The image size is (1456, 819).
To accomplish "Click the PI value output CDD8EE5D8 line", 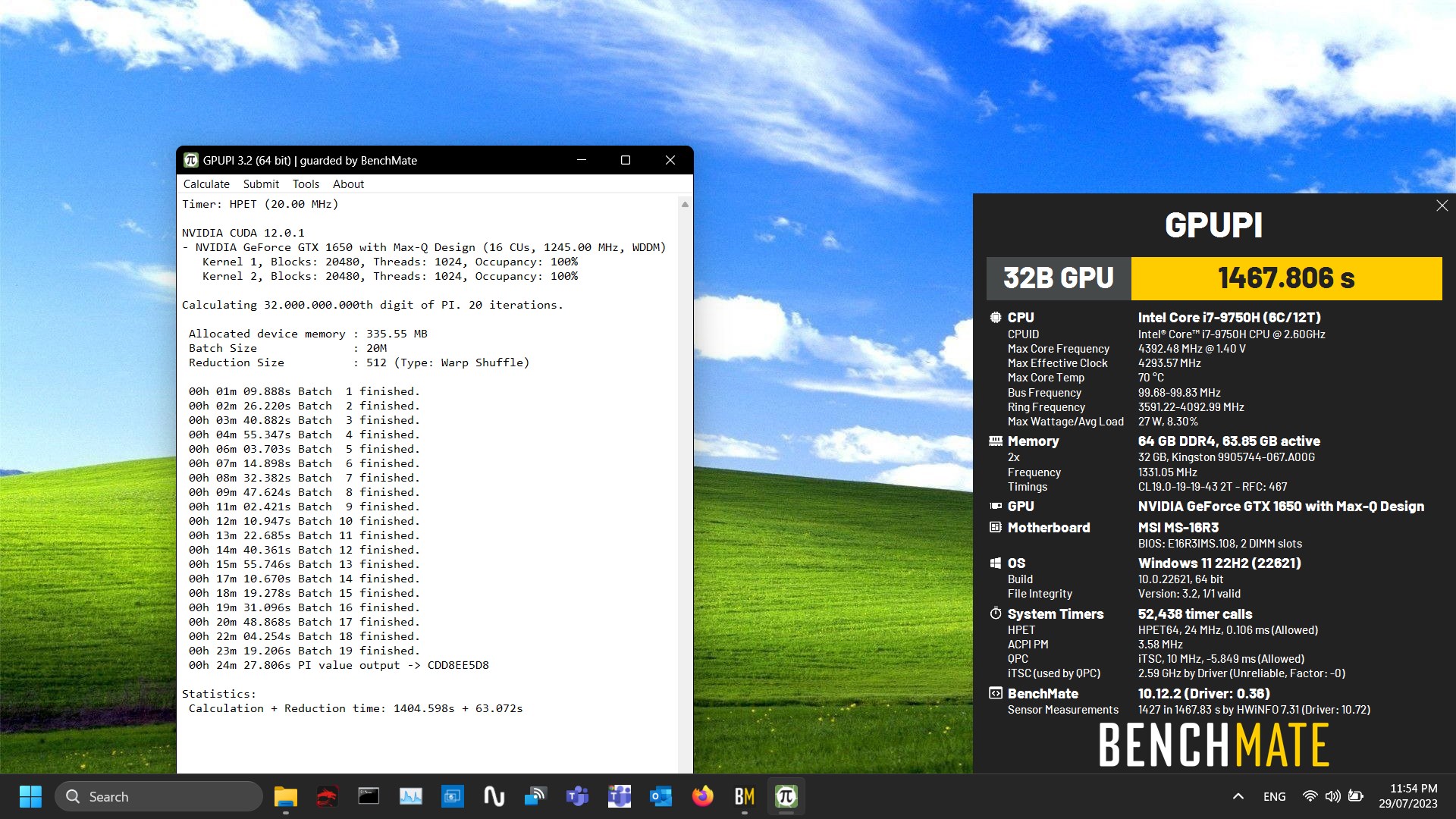I will click(339, 665).
